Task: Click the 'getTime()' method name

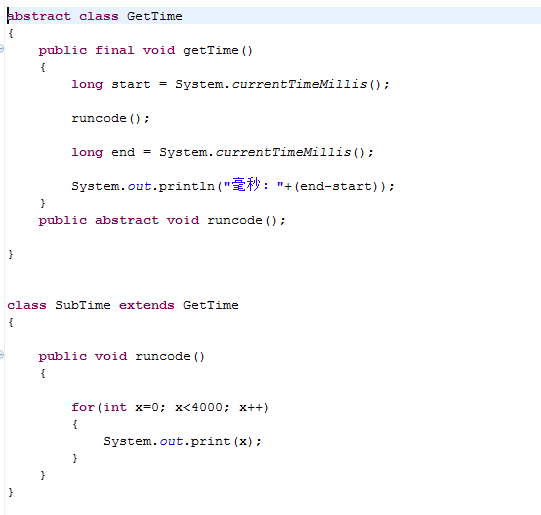Action: (x=218, y=50)
